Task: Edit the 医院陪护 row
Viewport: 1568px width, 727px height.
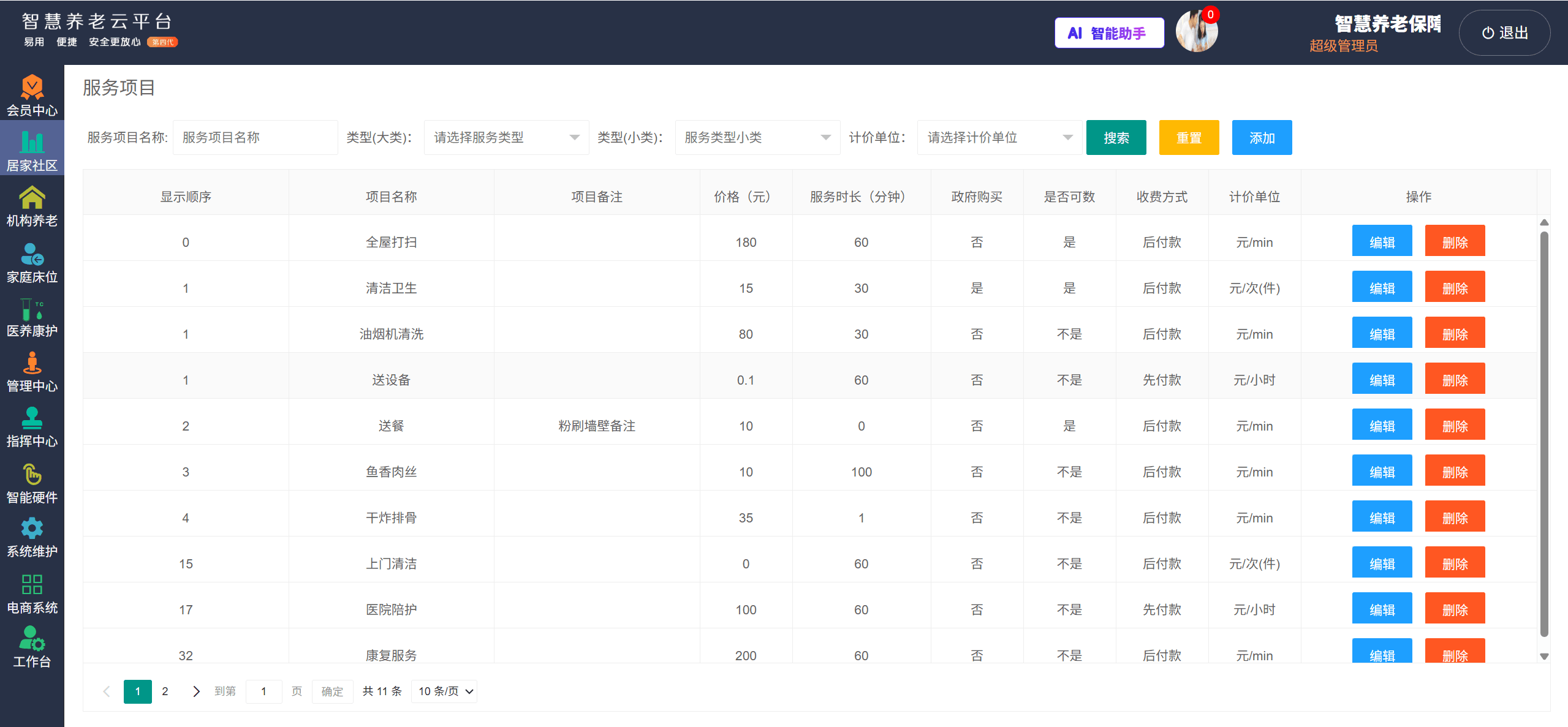Action: 1382,608
